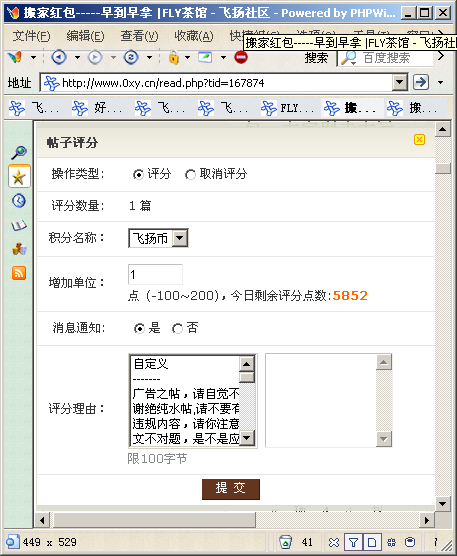Open the history clock icon in sidebar
457x556 pixels.
coord(19,201)
